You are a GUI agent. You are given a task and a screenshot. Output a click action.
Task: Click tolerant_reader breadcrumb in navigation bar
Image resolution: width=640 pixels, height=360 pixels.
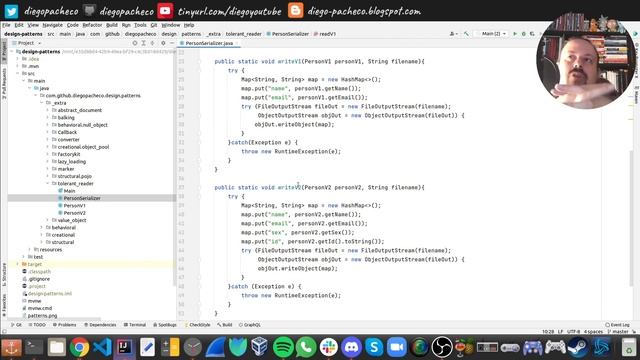click(243, 34)
